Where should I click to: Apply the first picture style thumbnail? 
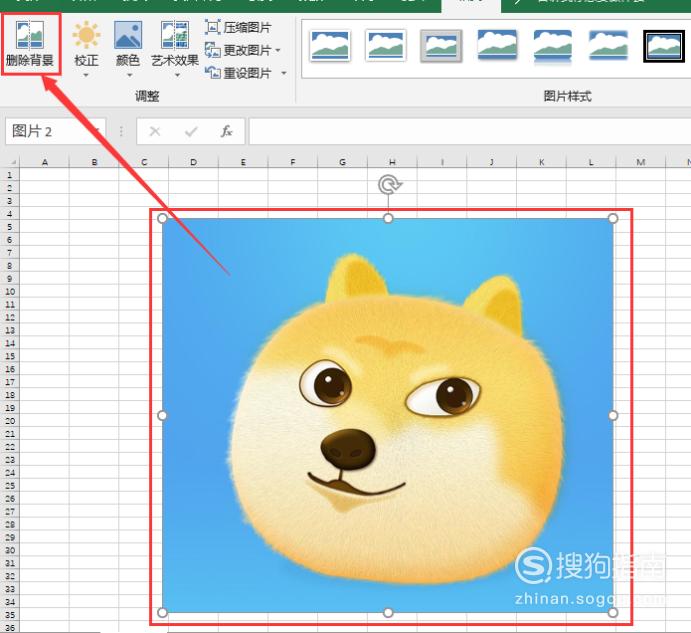pyautogui.click(x=330, y=45)
